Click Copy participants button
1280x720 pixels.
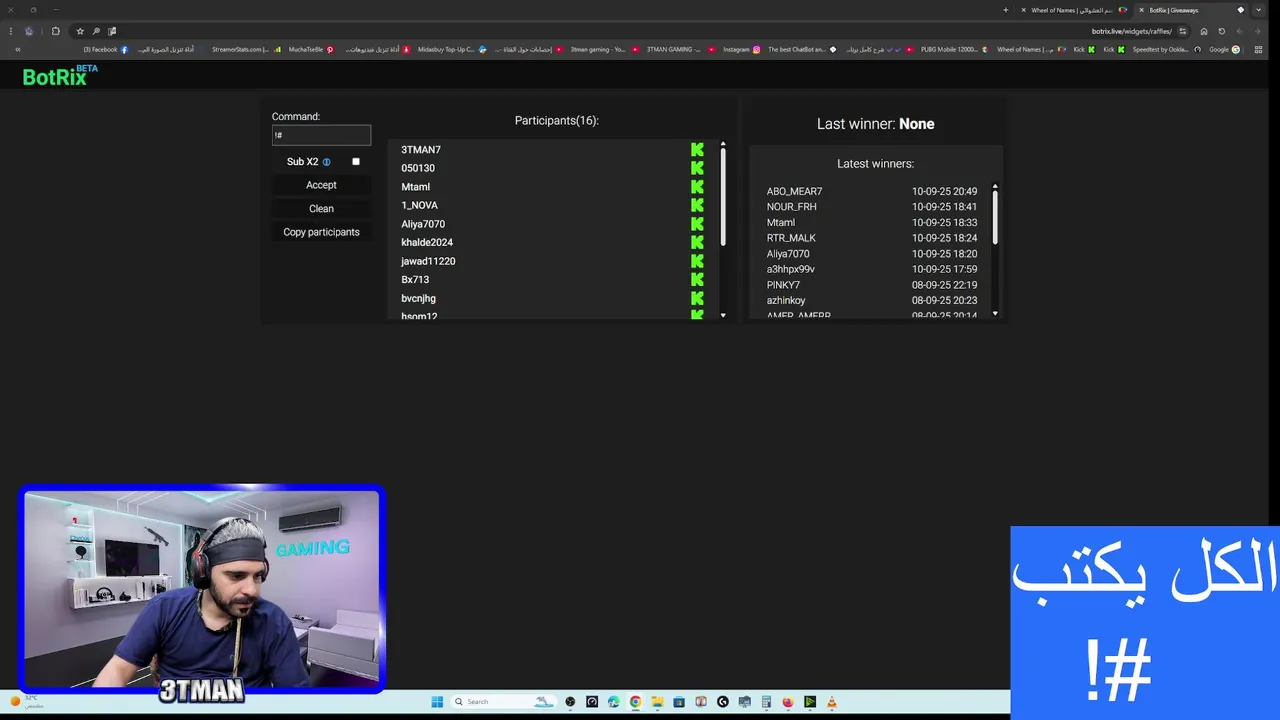(x=321, y=232)
